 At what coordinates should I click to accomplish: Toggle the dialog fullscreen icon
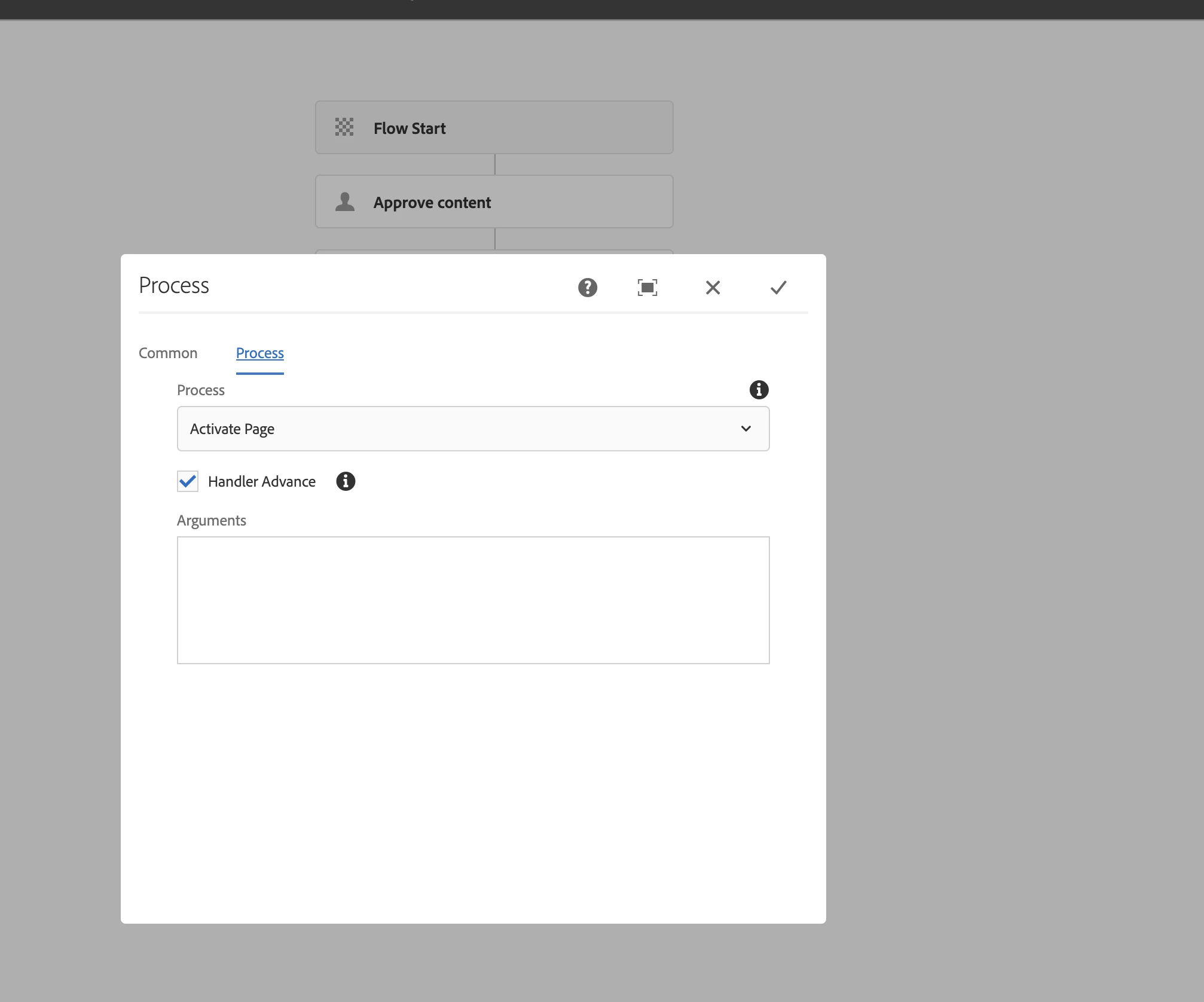647,288
